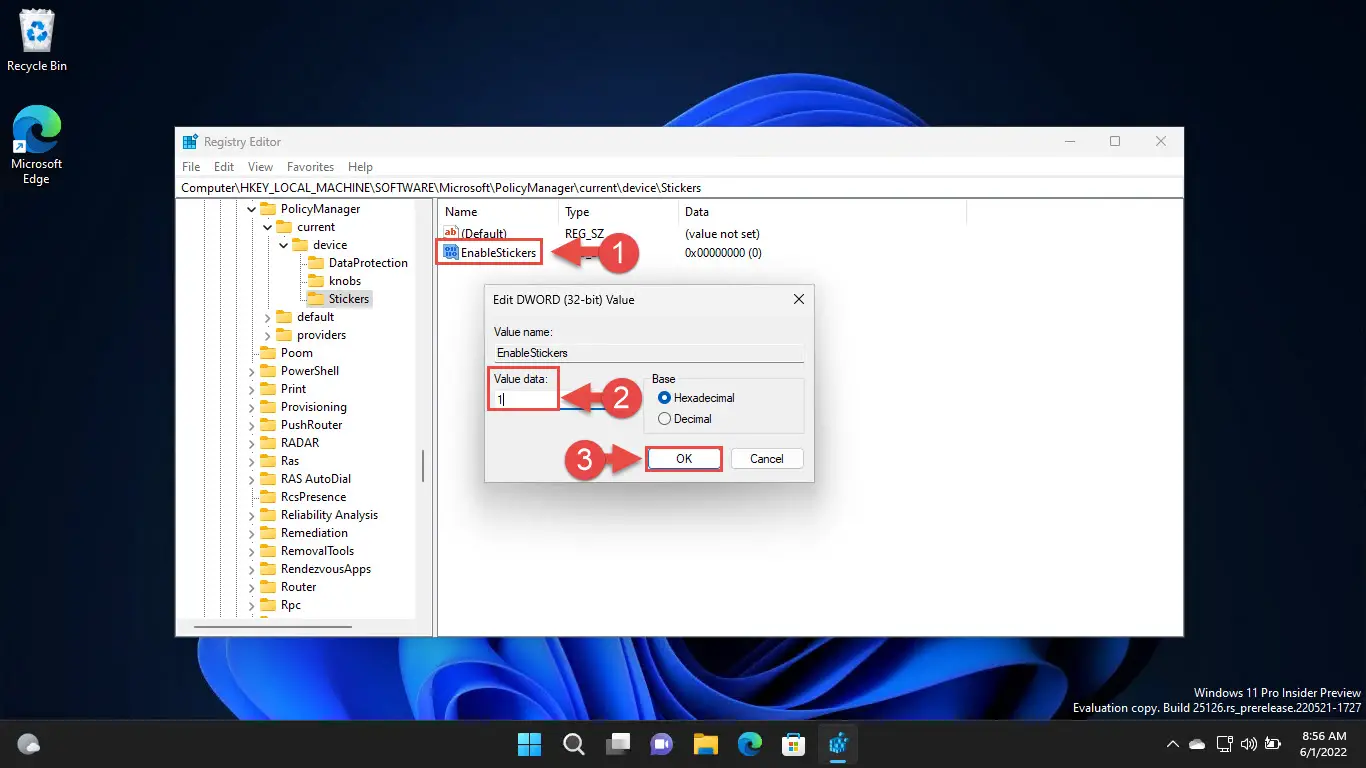The image size is (1366, 768).
Task: Click the Stickers folder icon
Action: tap(315, 299)
